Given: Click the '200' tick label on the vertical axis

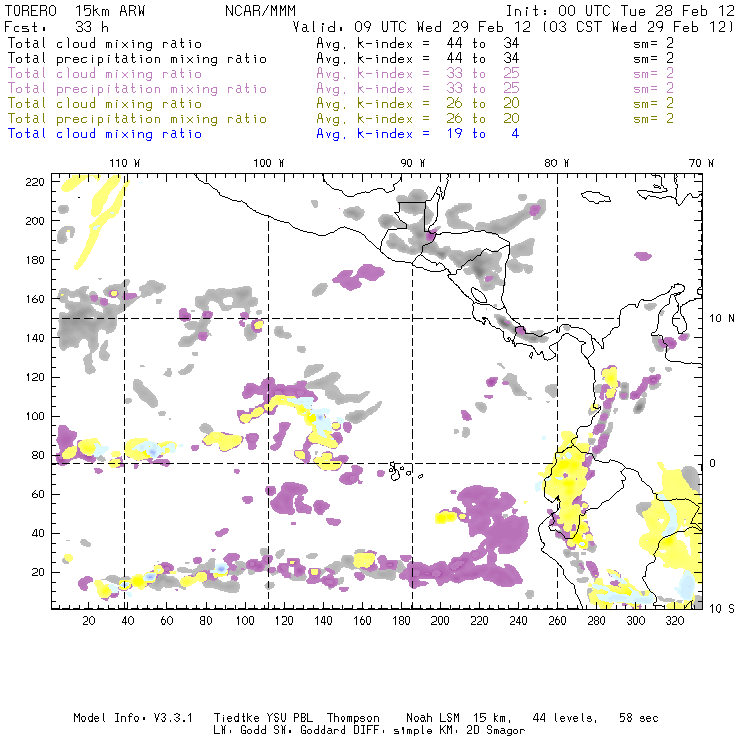Looking at the screenshot, I should tap(35, 221).
